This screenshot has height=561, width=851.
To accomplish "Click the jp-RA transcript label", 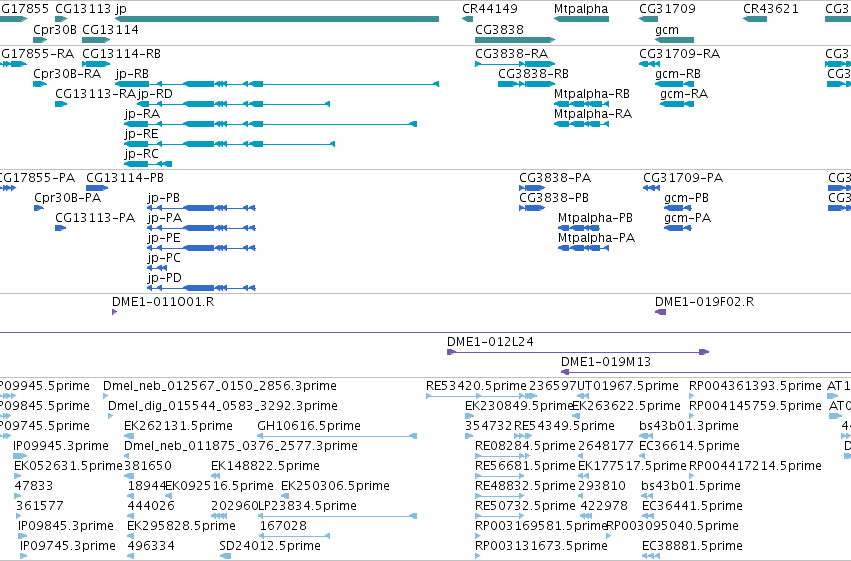I will (142, 114).
